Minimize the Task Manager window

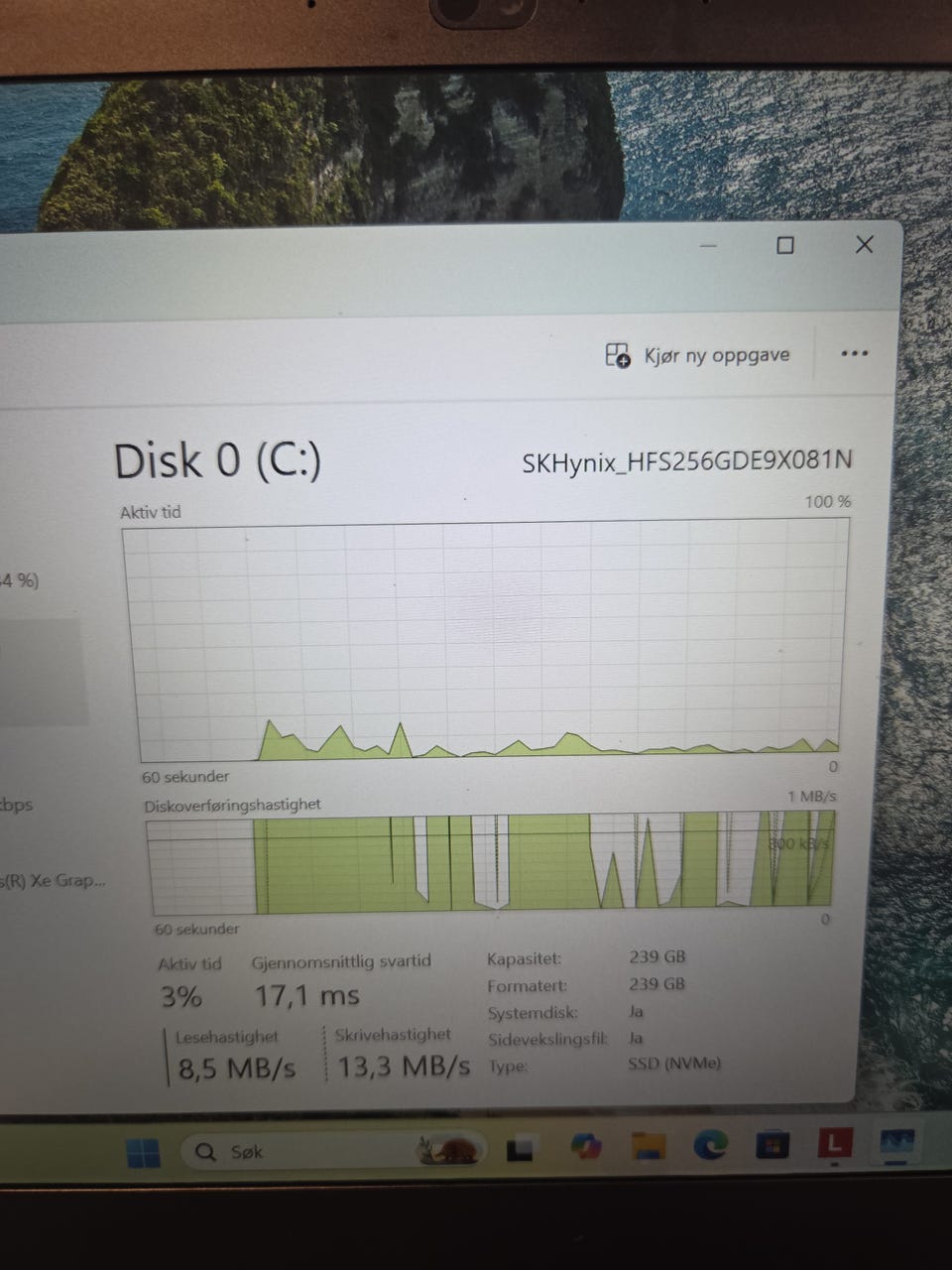708,245
